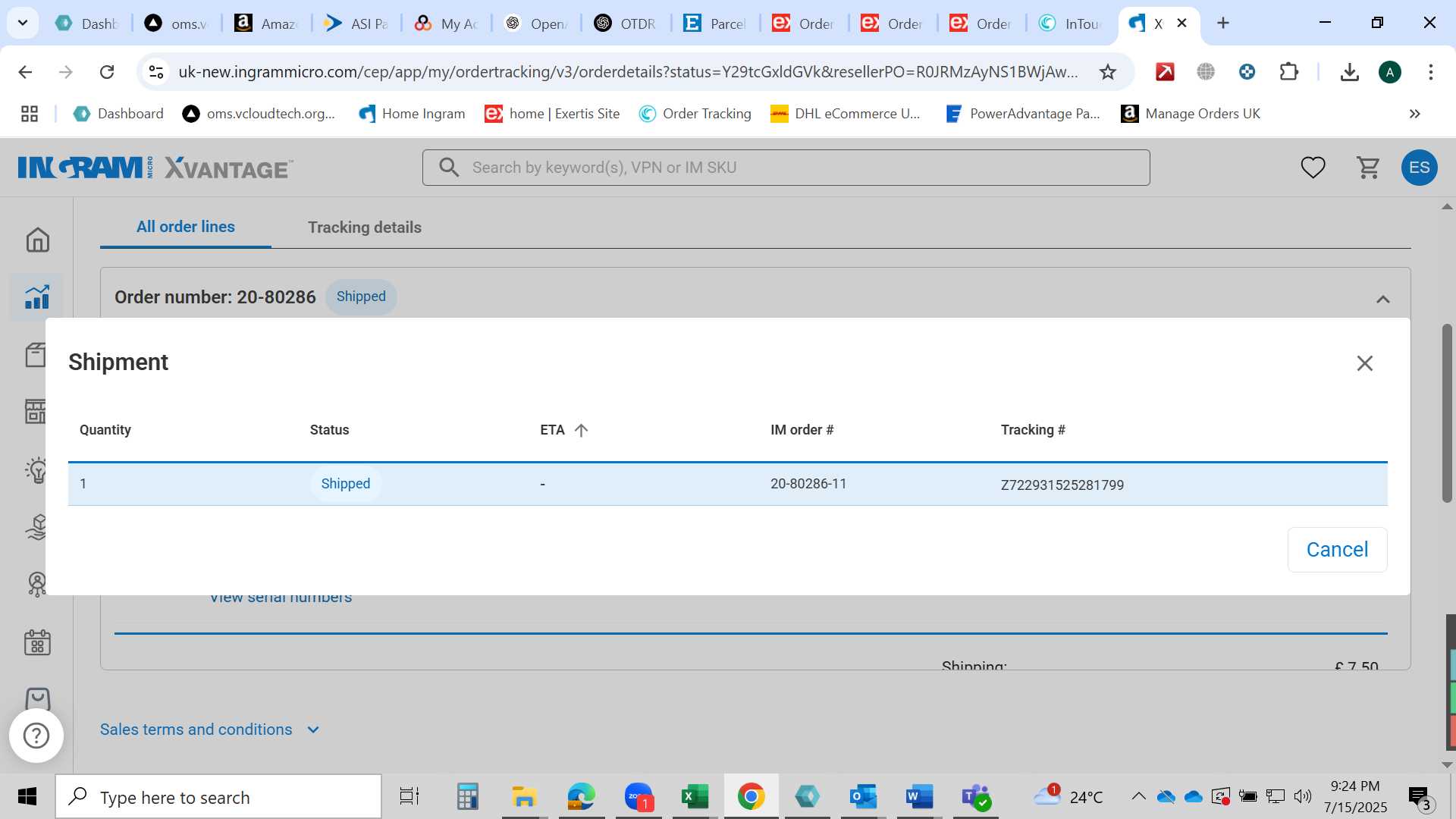Switch to Tracking details tab
Image resolution: width=1456 pixels, height=819 pixels.
(365, 227)
